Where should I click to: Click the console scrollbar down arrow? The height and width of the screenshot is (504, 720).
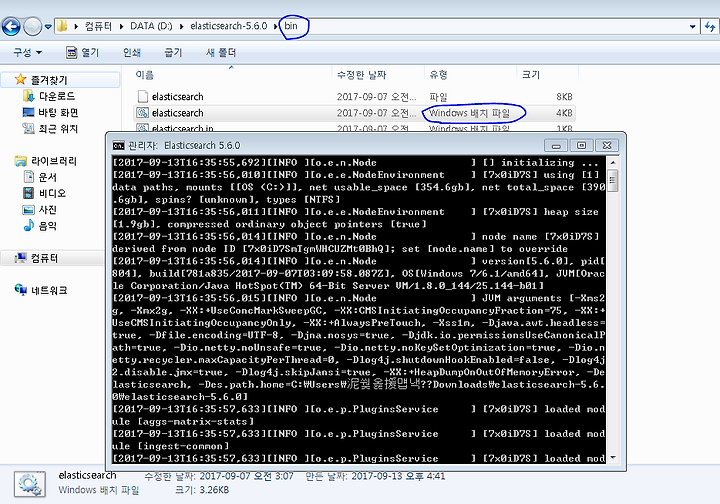[x=613, y=458]
